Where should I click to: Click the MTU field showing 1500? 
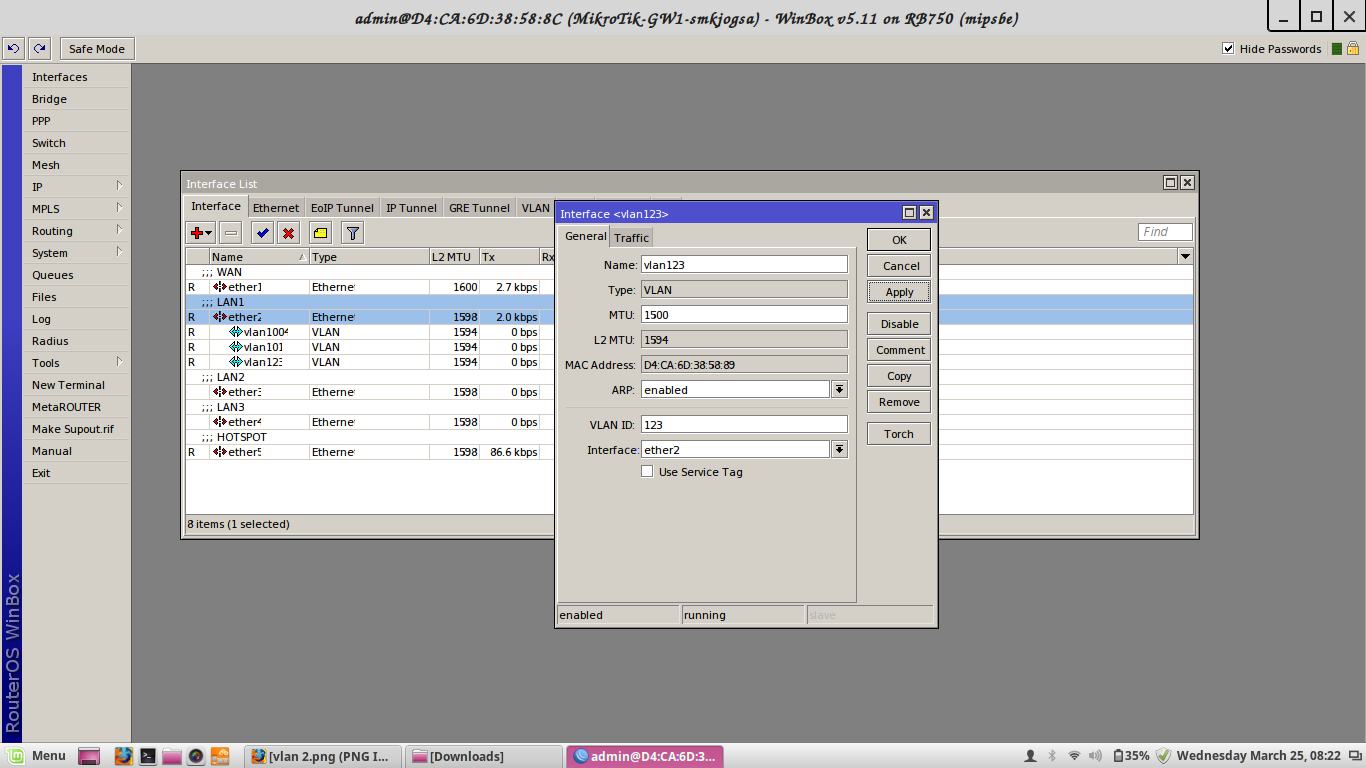click(744, 314)
